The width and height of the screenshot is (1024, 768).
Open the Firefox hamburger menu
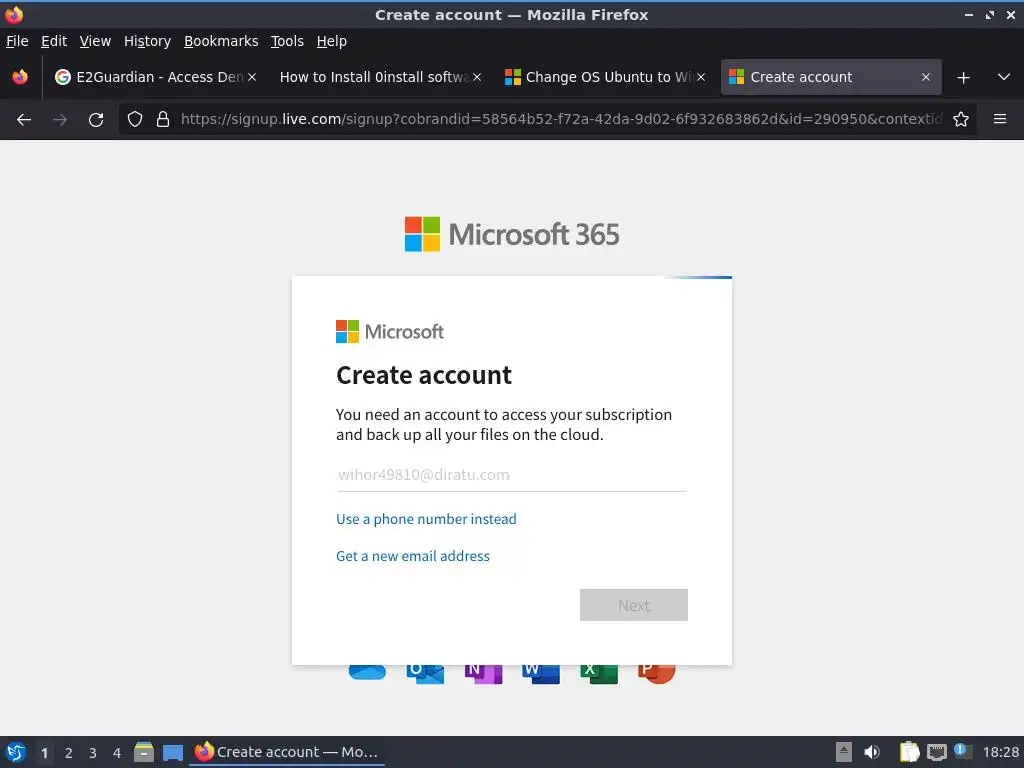coord(1000,120)
